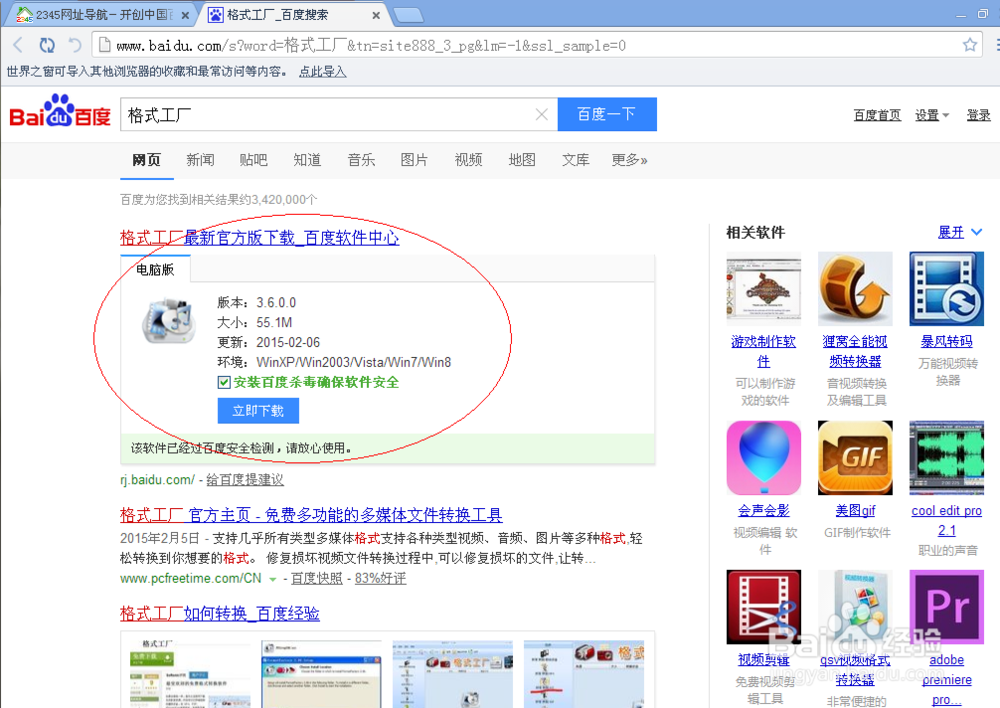Open 格式工厂 最新官方版下载 result link
This screenshot has width=1000, height=708.
260,238
